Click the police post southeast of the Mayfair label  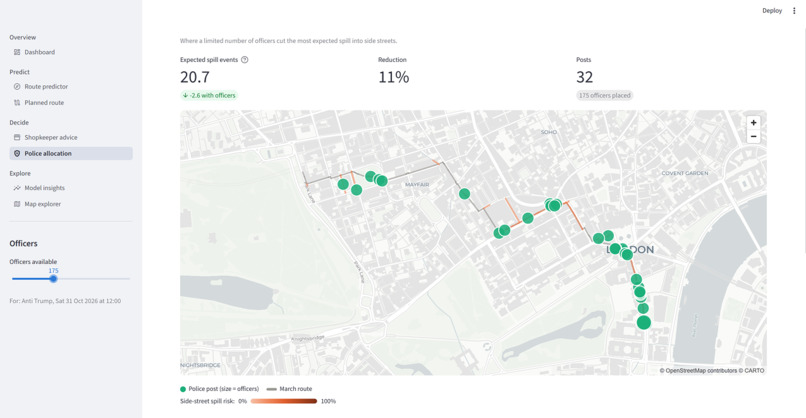(464, 194)
